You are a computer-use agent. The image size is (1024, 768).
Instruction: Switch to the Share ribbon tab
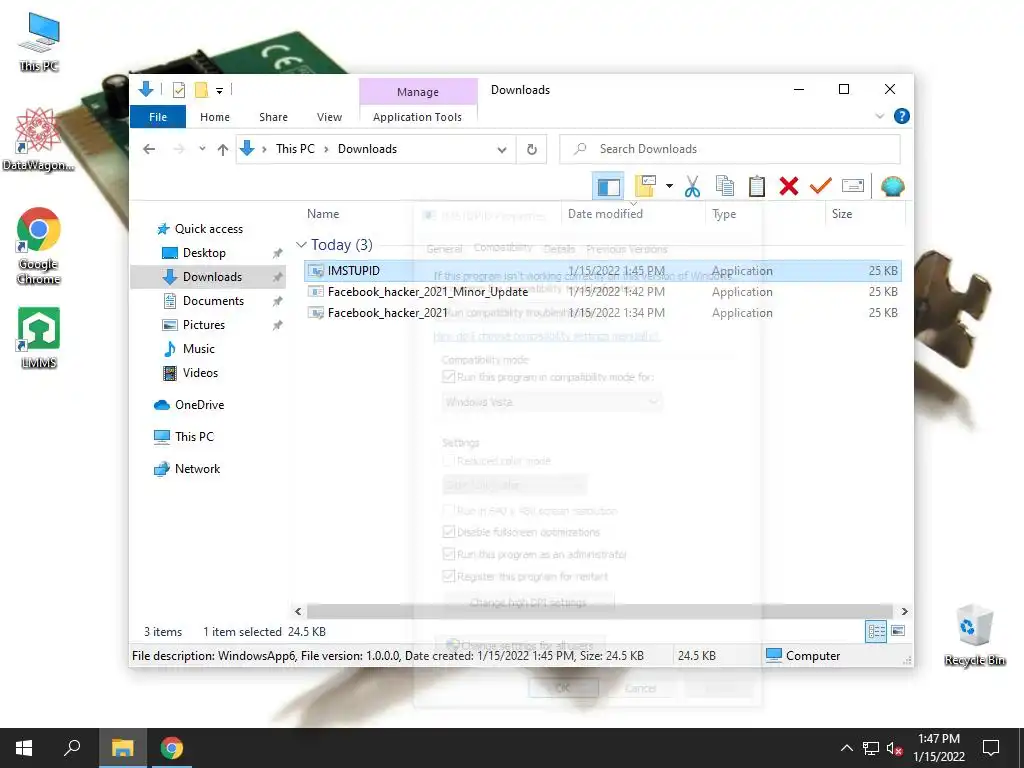click(x=273, y=117)
